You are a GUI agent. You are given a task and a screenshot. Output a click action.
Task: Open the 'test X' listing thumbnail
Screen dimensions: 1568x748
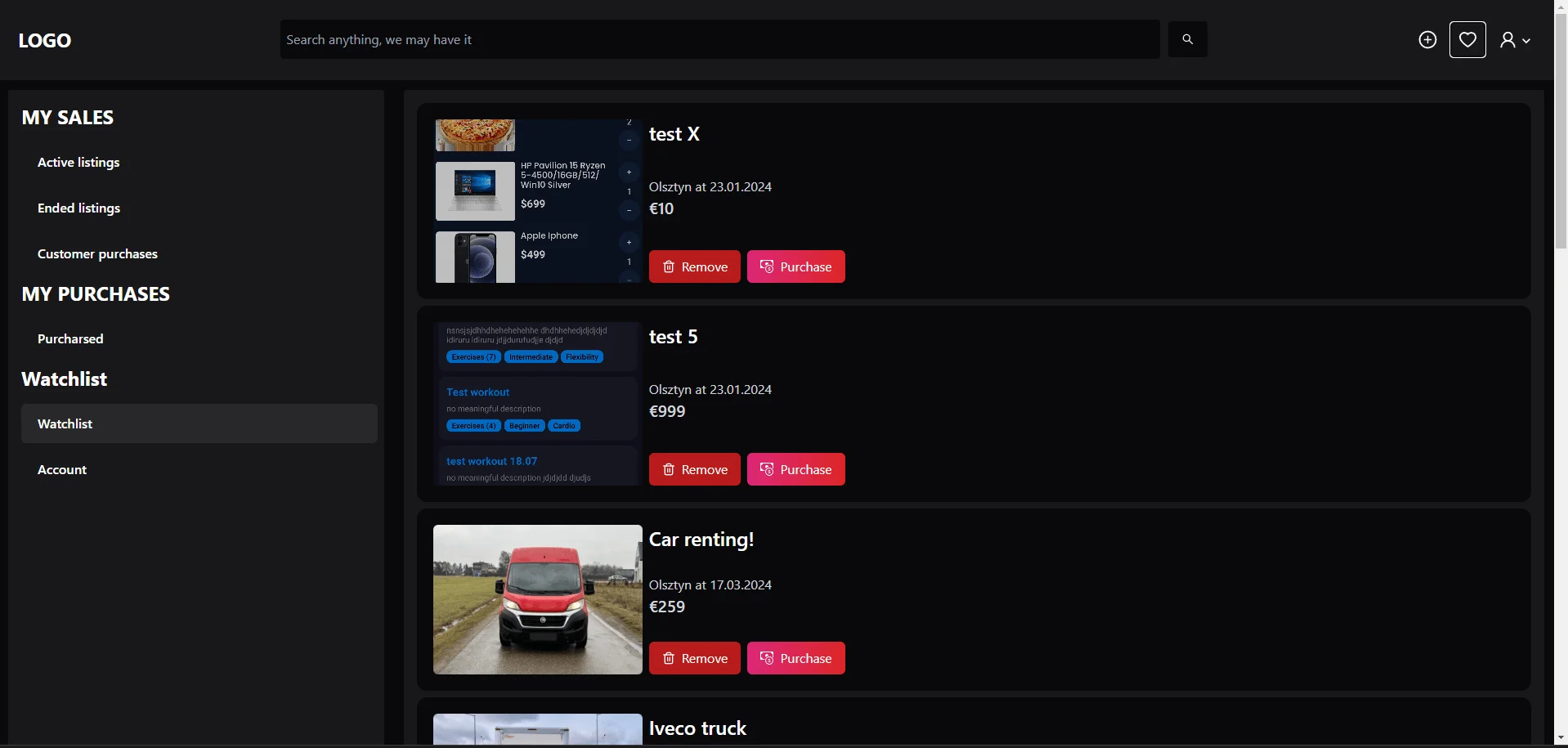pos(538,201)
